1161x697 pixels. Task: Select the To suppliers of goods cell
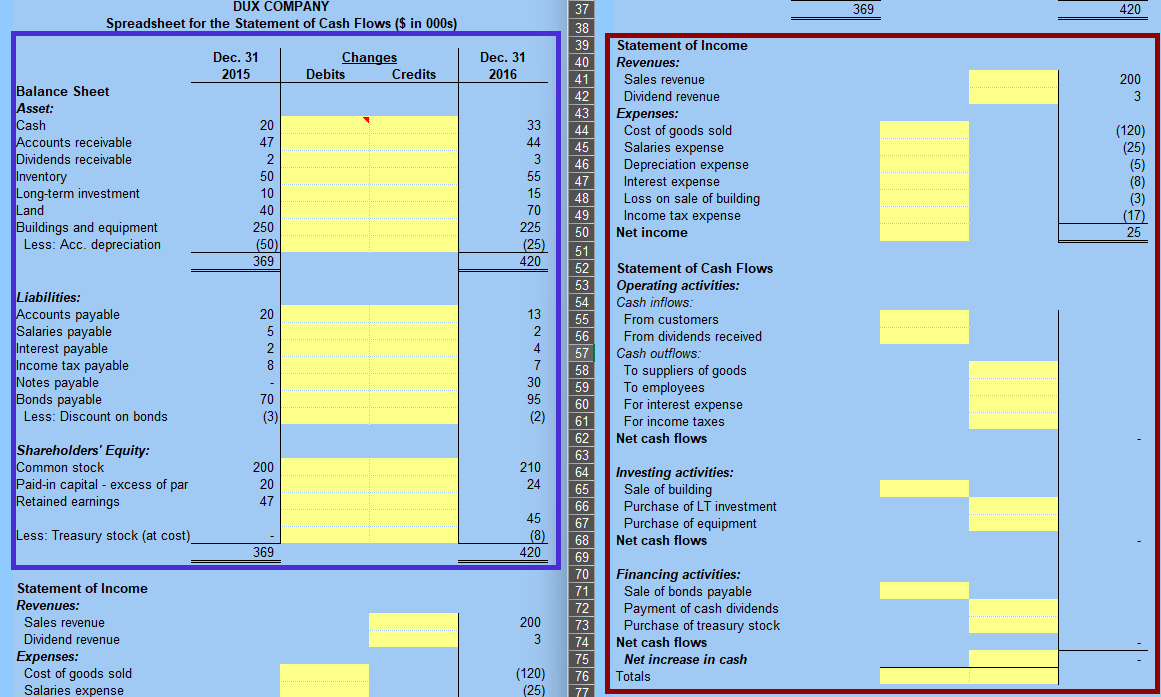point(1013,370)
